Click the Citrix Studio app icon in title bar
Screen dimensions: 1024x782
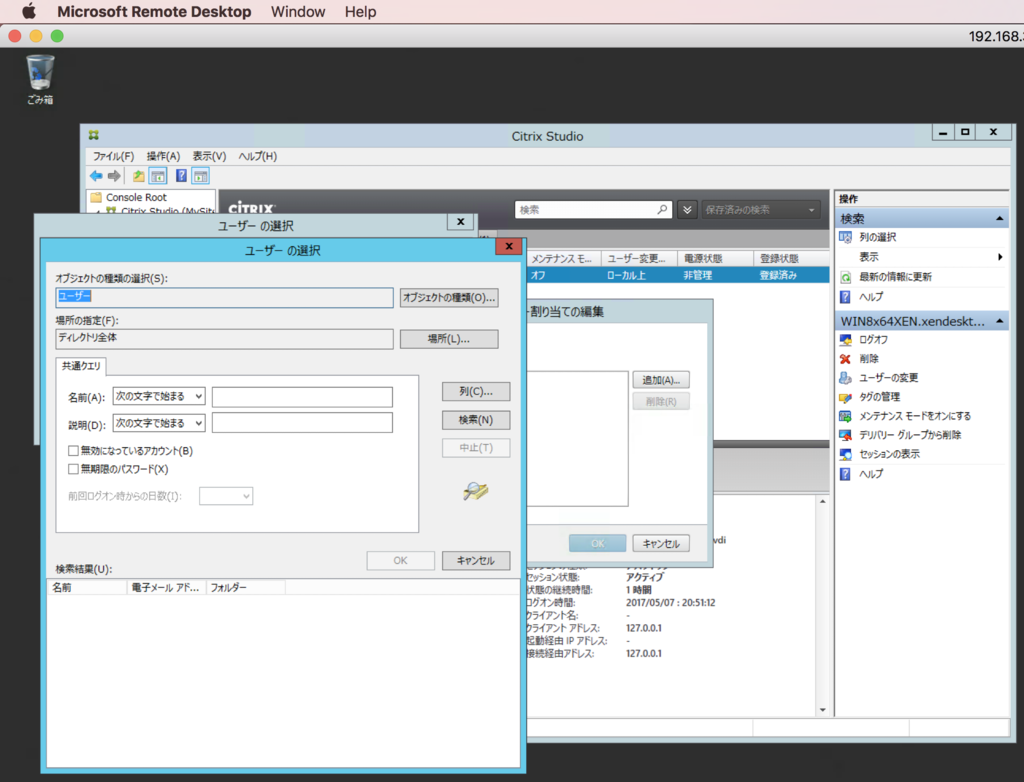(94, 135)
